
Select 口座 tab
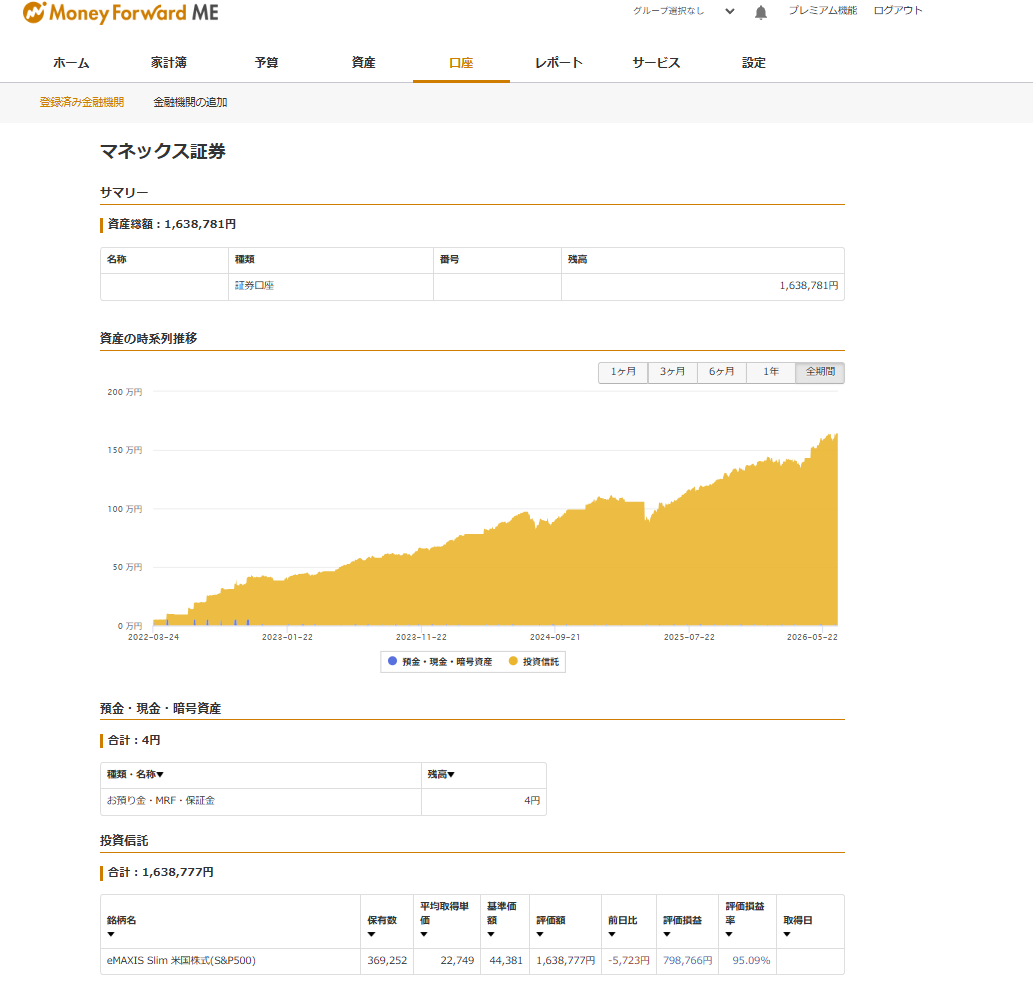click(x=461, y=63)
